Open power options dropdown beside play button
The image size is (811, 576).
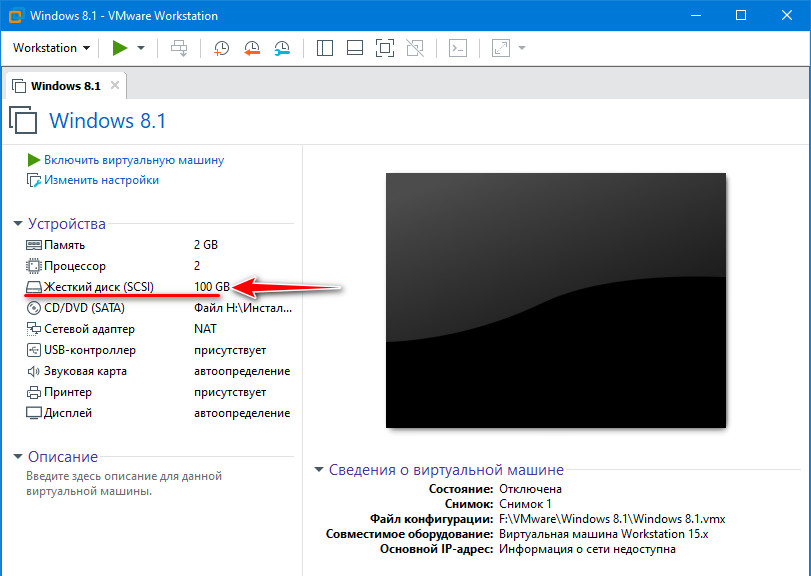click(x=141, y=48)
